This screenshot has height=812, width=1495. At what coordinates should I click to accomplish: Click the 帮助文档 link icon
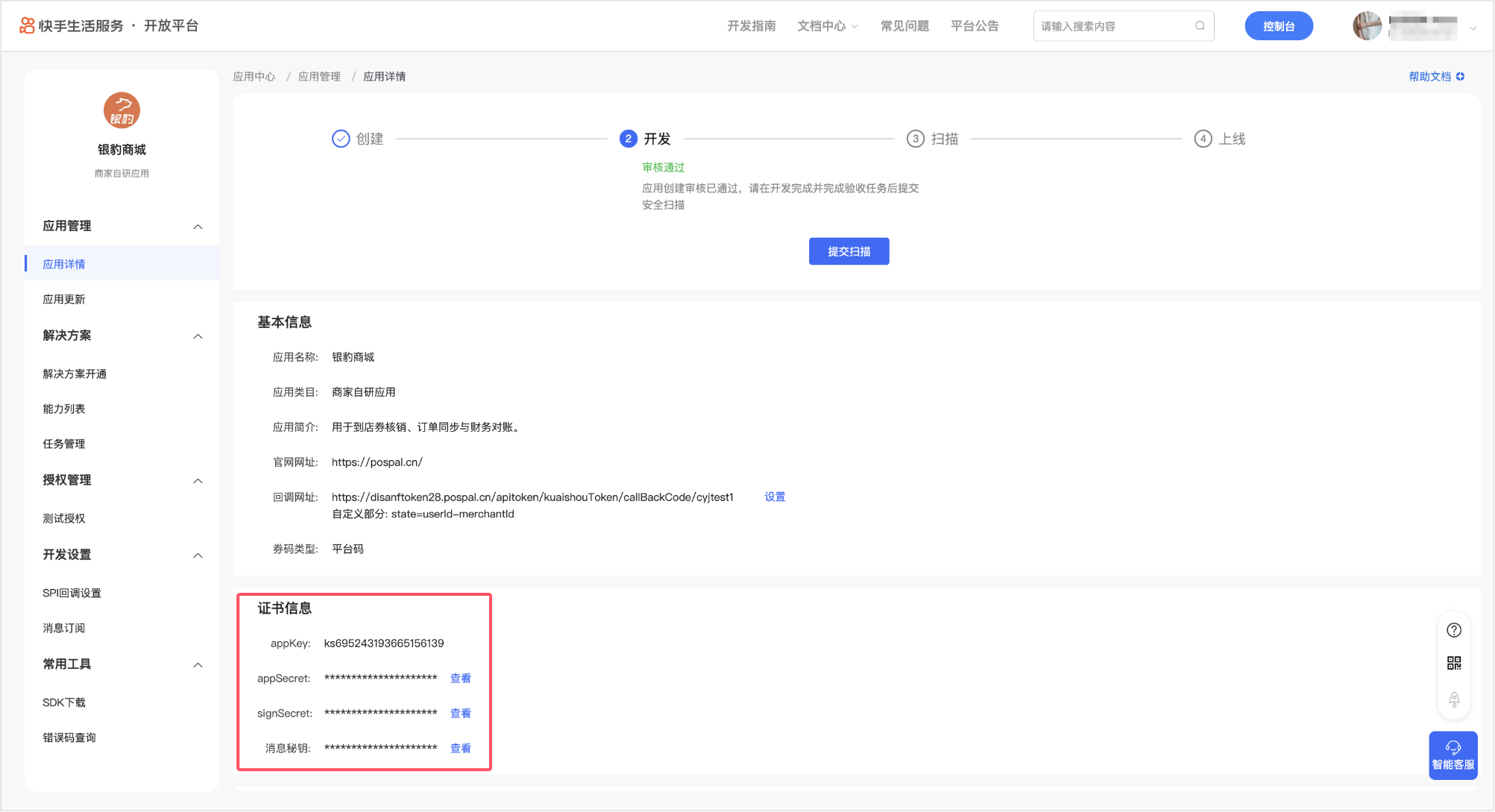pos(1460,76)
